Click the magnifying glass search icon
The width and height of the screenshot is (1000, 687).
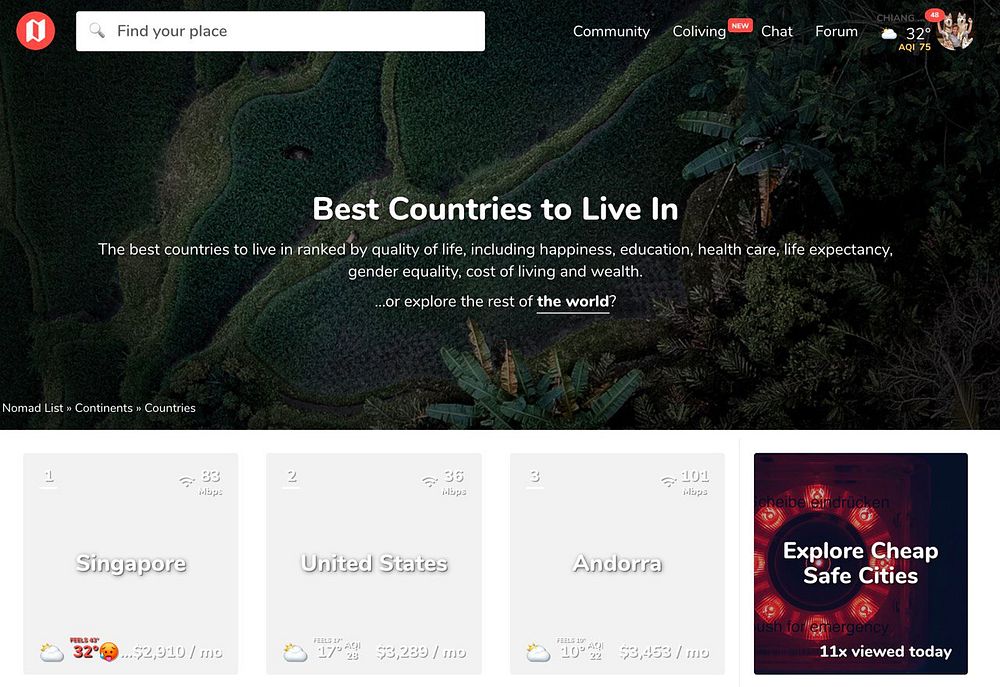97,31
